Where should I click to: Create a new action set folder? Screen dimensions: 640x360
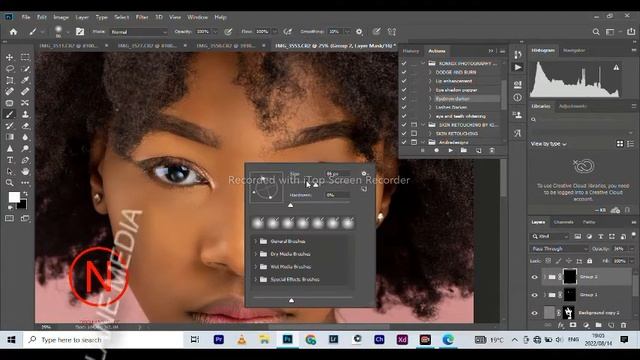[464, 151]
